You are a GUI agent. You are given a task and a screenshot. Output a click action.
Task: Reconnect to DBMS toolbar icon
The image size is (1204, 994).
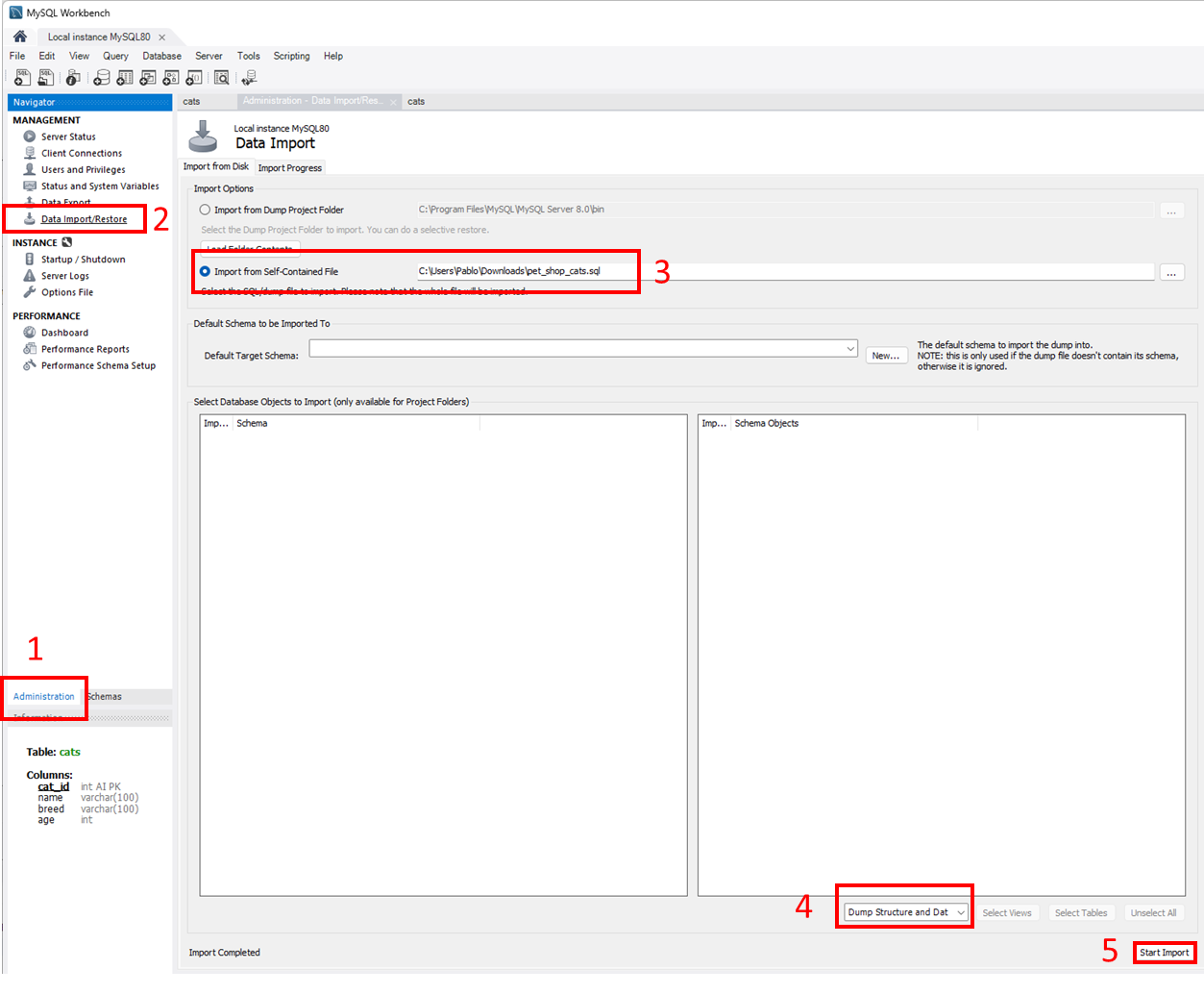(249, 78)
